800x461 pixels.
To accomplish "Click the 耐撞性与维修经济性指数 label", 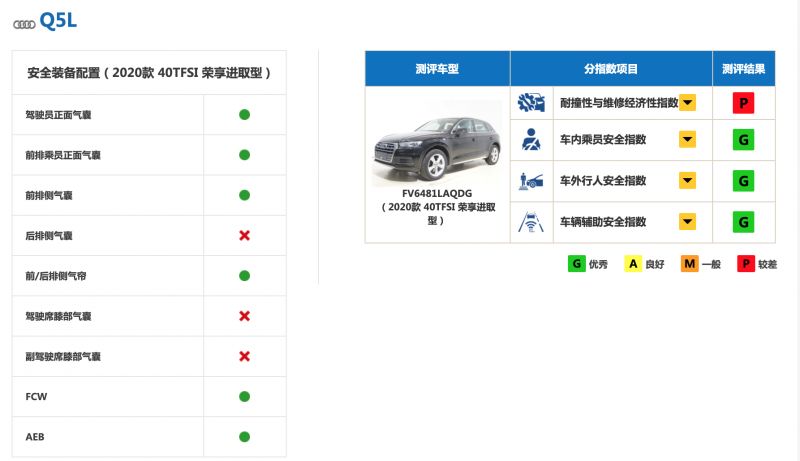I will (619, 103).
